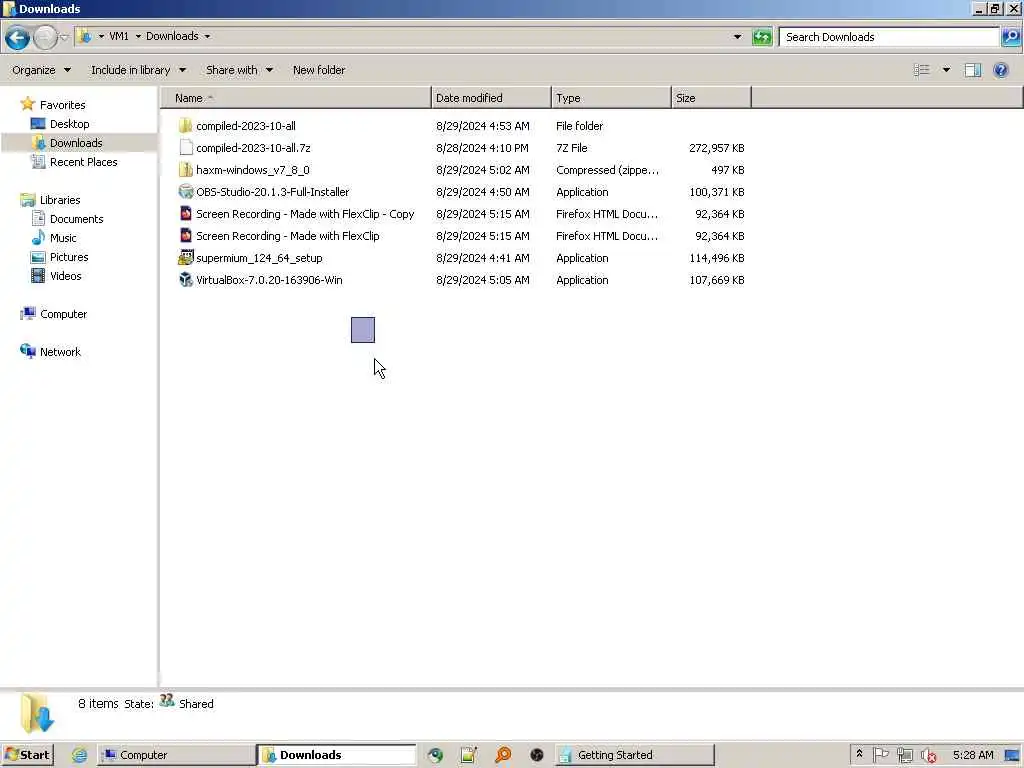Image resolution: width=1024 pixels, height=768 pixels.
Task: Open the Music library
Action: (63, 238)
